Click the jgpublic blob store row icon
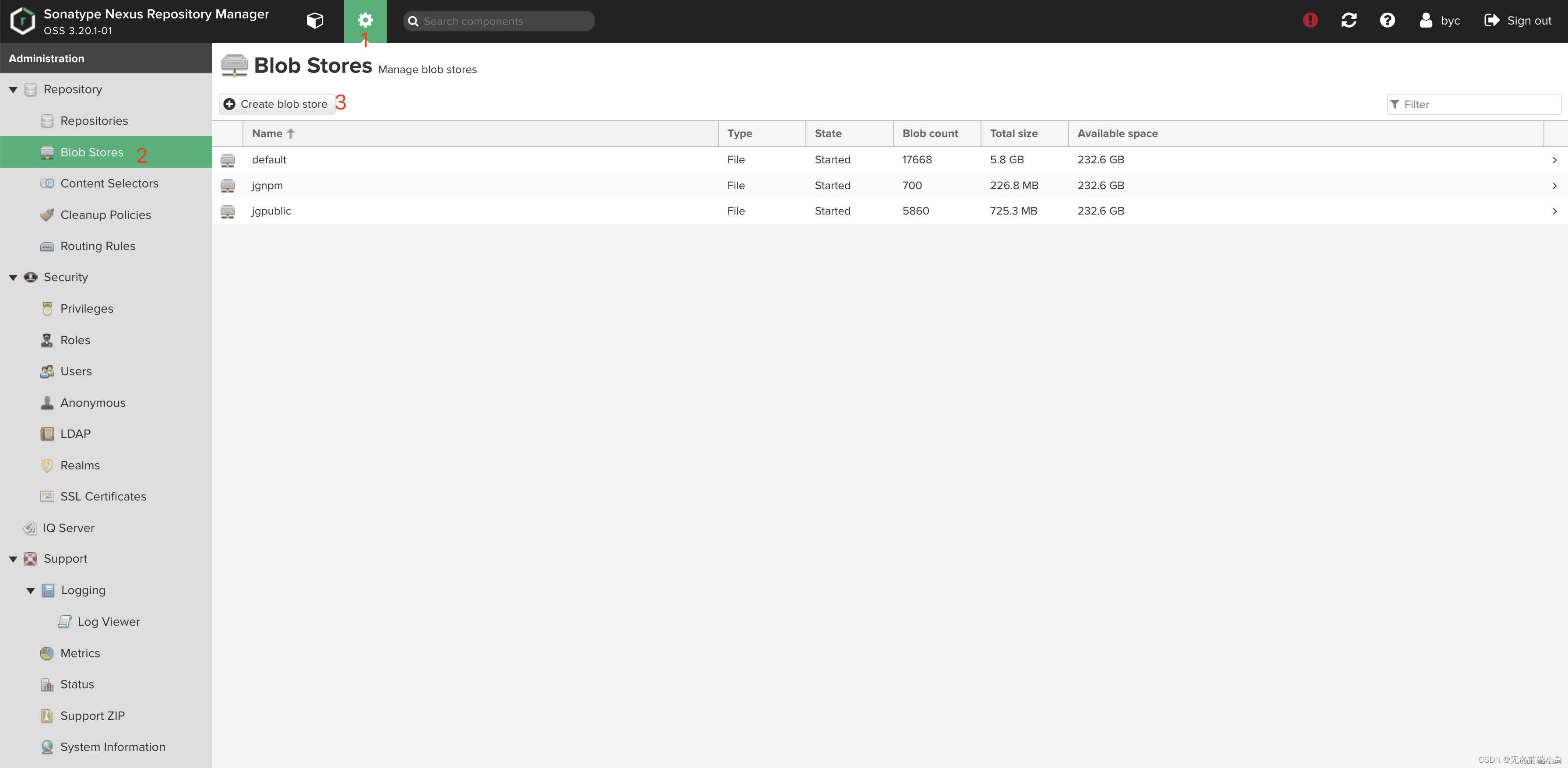1568x768 pixels. pyautogui.click(x=228, y=211)
